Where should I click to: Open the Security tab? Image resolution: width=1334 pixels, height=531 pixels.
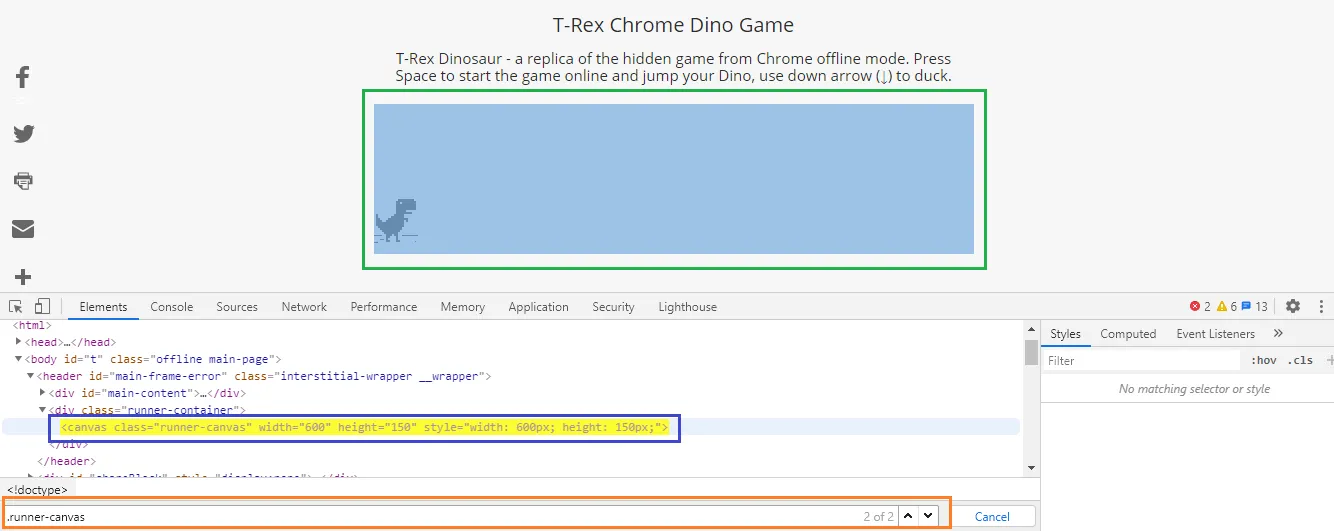tap(613, 307)
